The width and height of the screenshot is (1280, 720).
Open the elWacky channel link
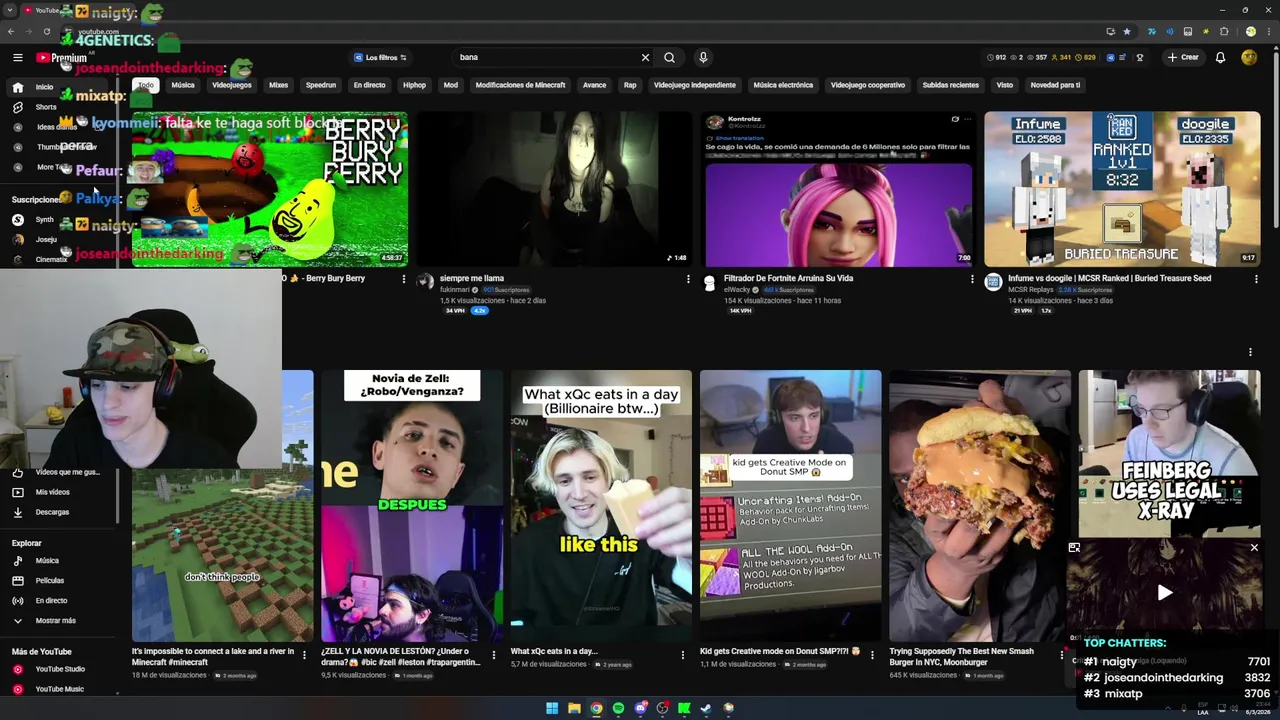736,290
